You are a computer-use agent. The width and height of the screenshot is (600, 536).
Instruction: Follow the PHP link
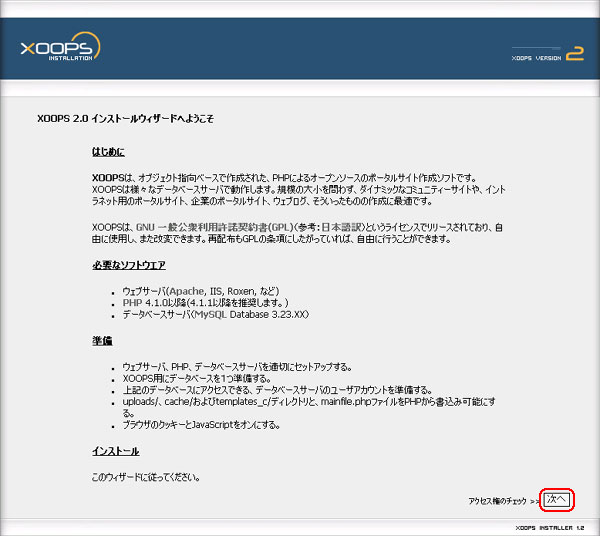pos(132,303)
